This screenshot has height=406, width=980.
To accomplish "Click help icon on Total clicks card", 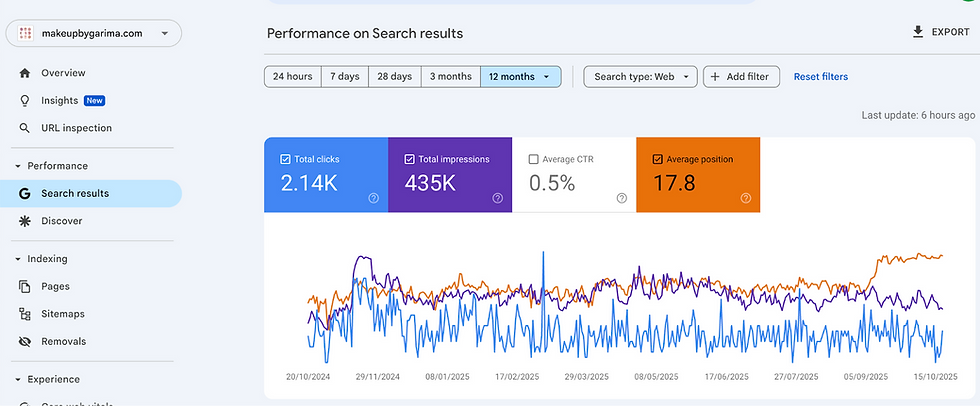I will (373, 198).
